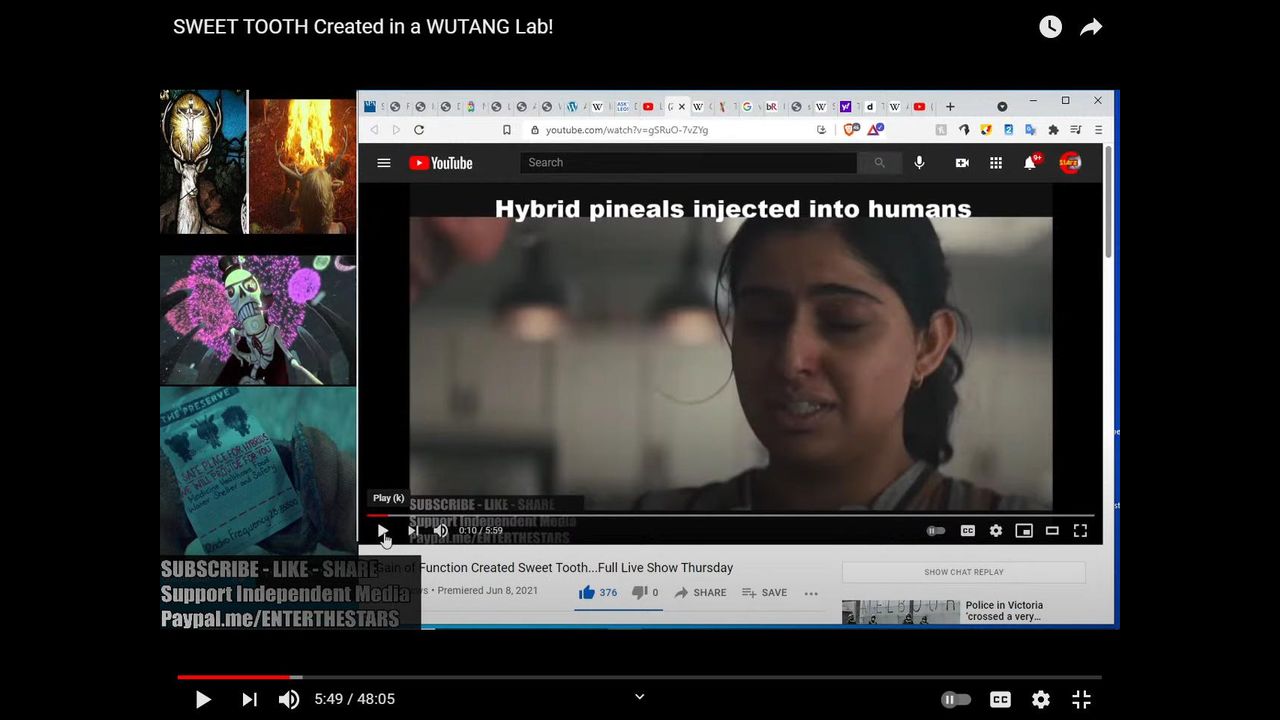1280x720 pixels.
Task: Click the Watch later clock icon
Action: (x=1050, y=27)
